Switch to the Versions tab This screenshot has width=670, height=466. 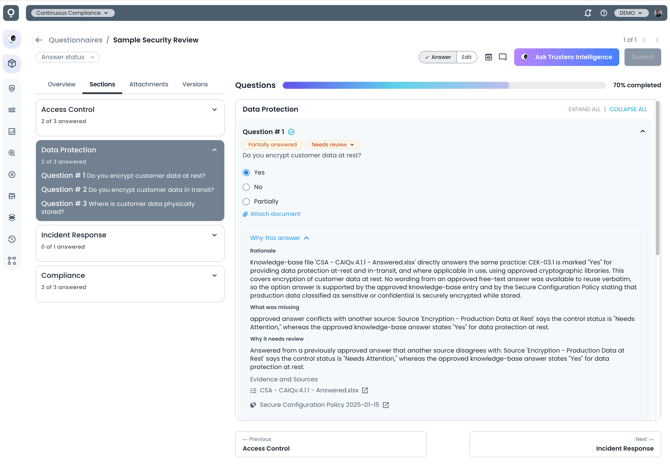195,84
